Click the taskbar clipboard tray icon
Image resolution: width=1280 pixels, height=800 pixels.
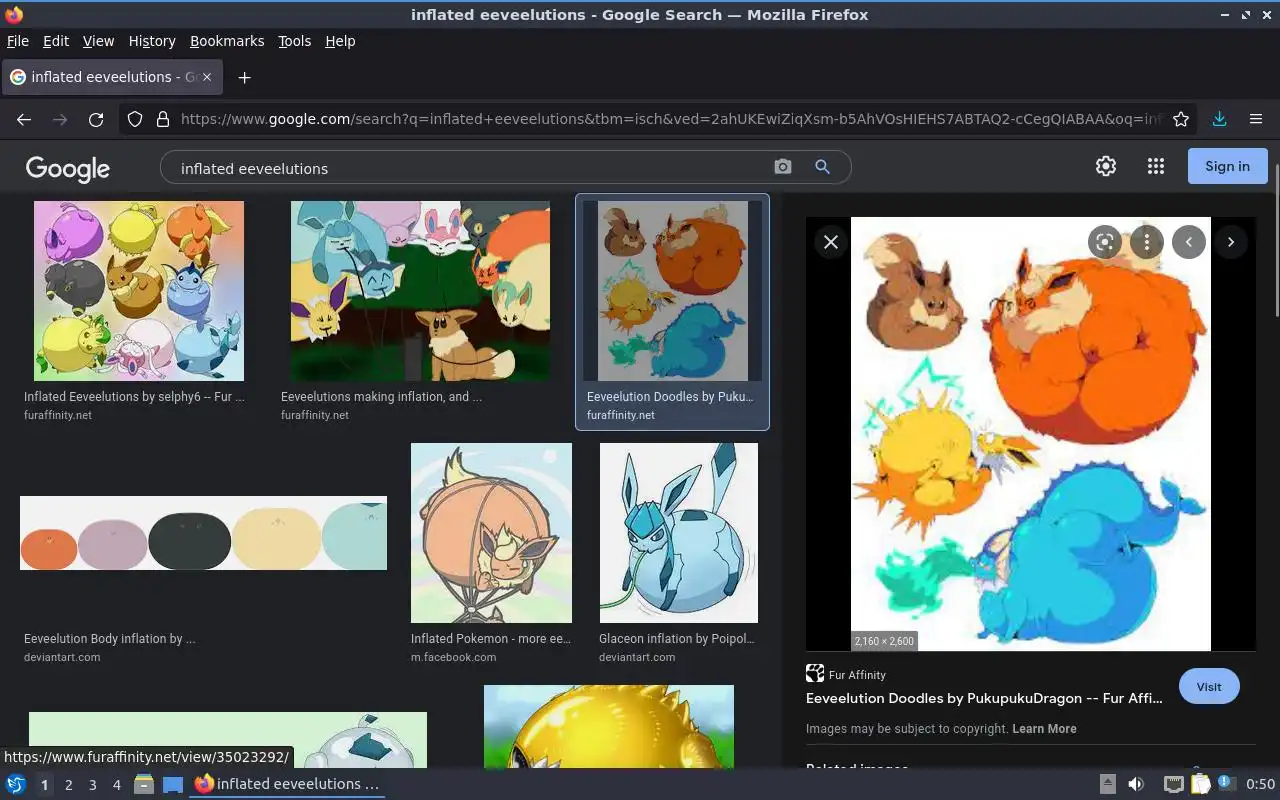point(1201,784)
